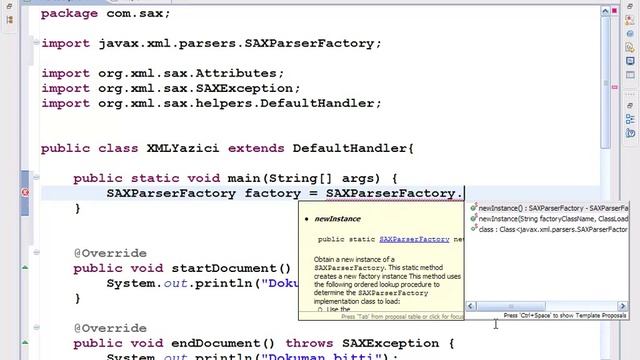This screenshot has height=360, width=640.
Task: Click the editor scroll-up arrow
Action: coord(605,11)
